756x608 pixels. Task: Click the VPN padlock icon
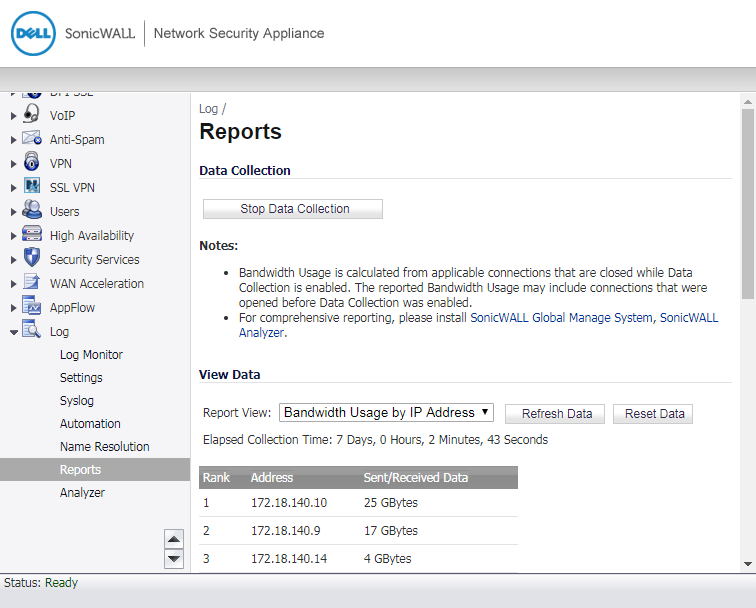tap(32, 162)
